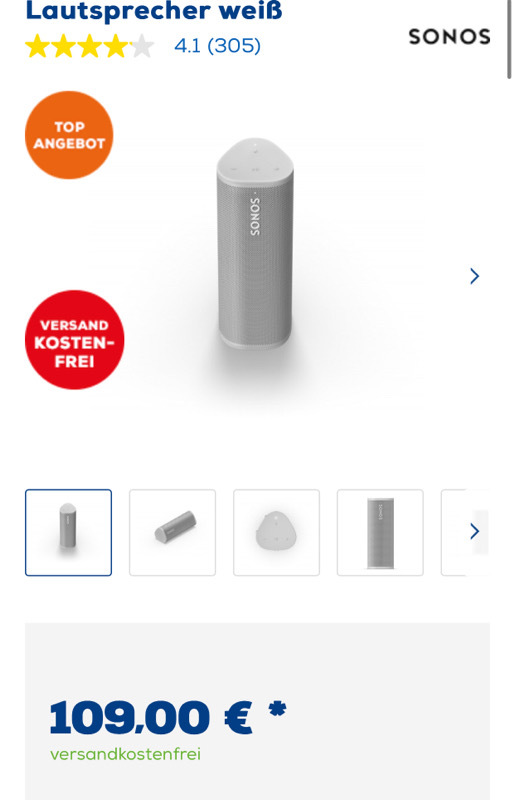Screen dimensions: 515x800
Task: Click the orange Top Angebot badge
Action: (x=69, y=135)
